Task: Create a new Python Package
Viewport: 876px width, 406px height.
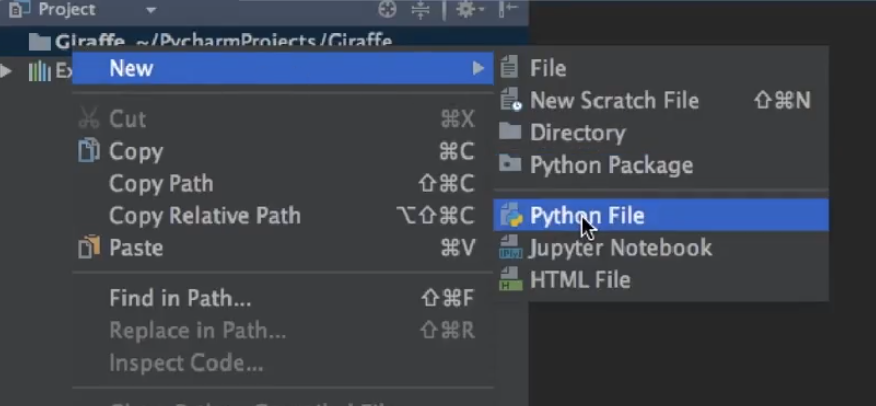Action: (661, 165)
